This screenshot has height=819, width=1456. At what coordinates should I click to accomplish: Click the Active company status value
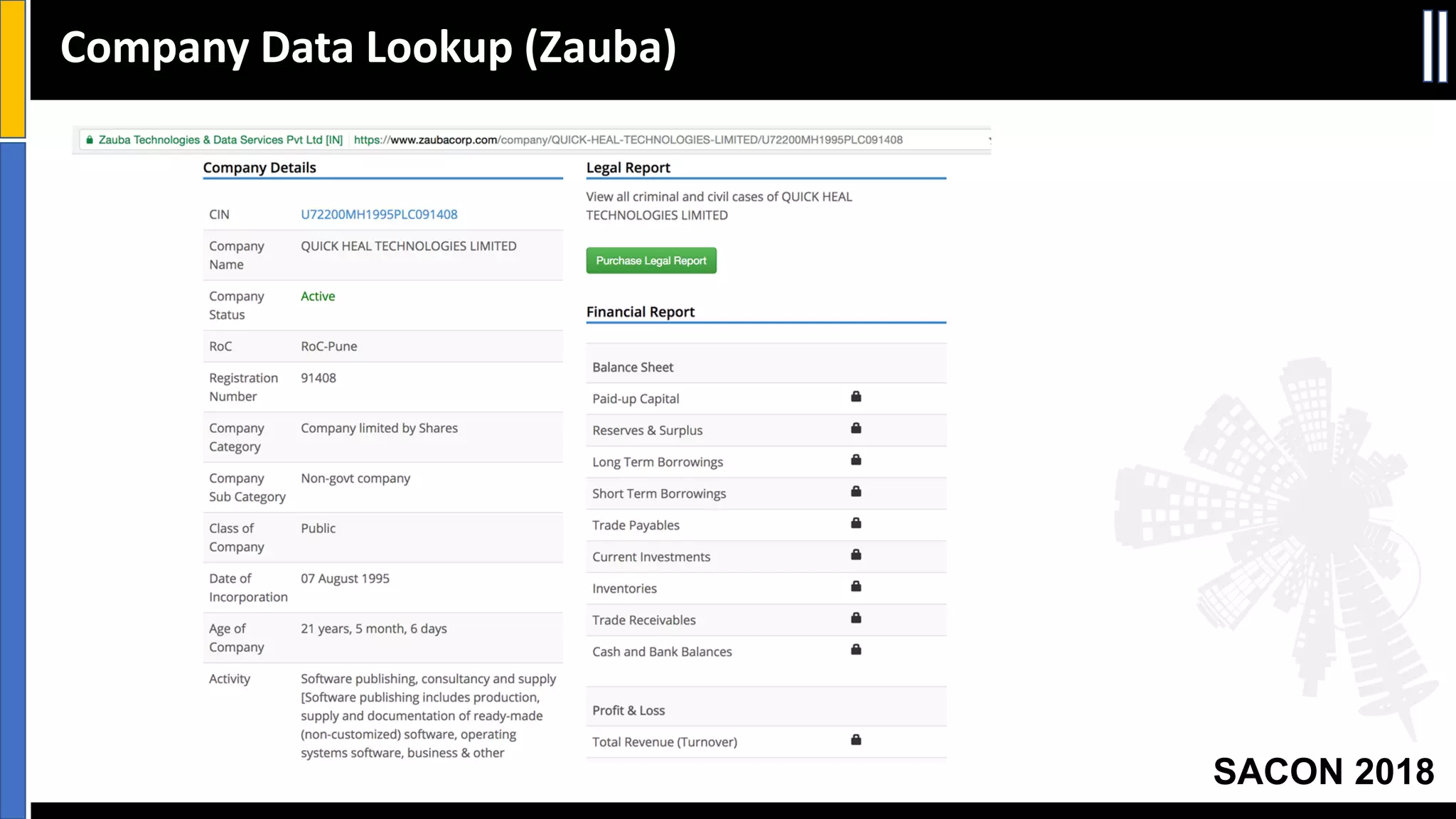tap(318, 296)
